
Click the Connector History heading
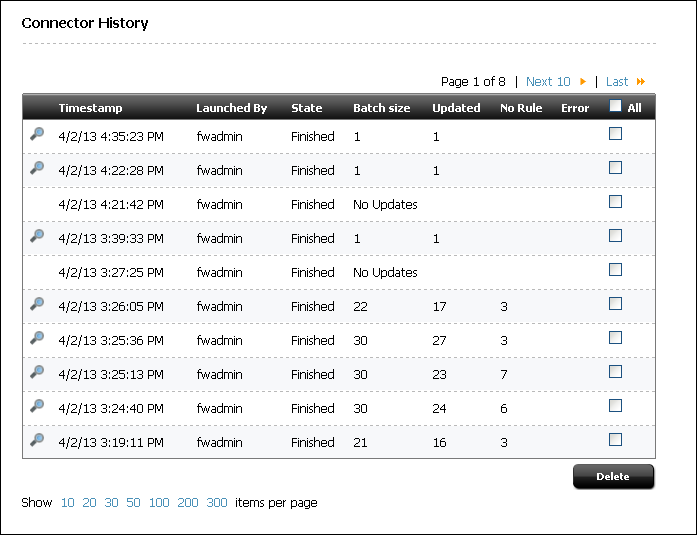85,23
